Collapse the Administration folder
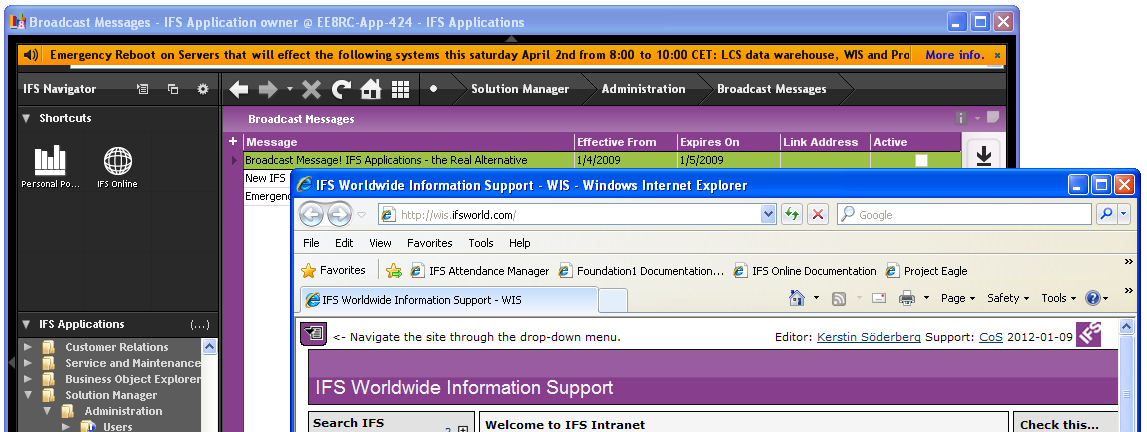 tap(47, 412)
